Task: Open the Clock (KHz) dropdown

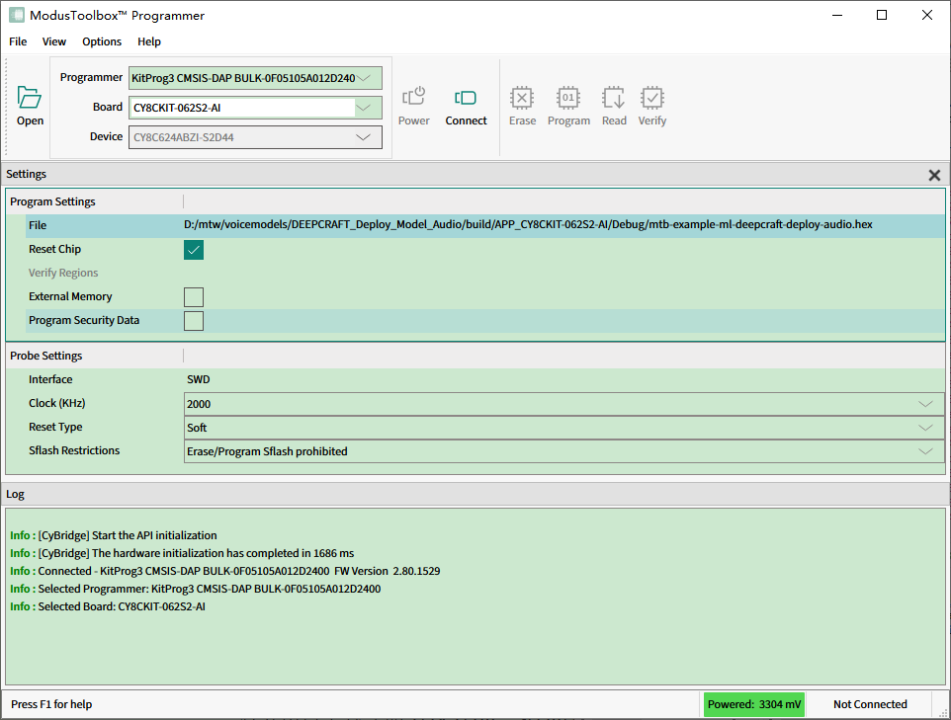Action: pos(925,404)
